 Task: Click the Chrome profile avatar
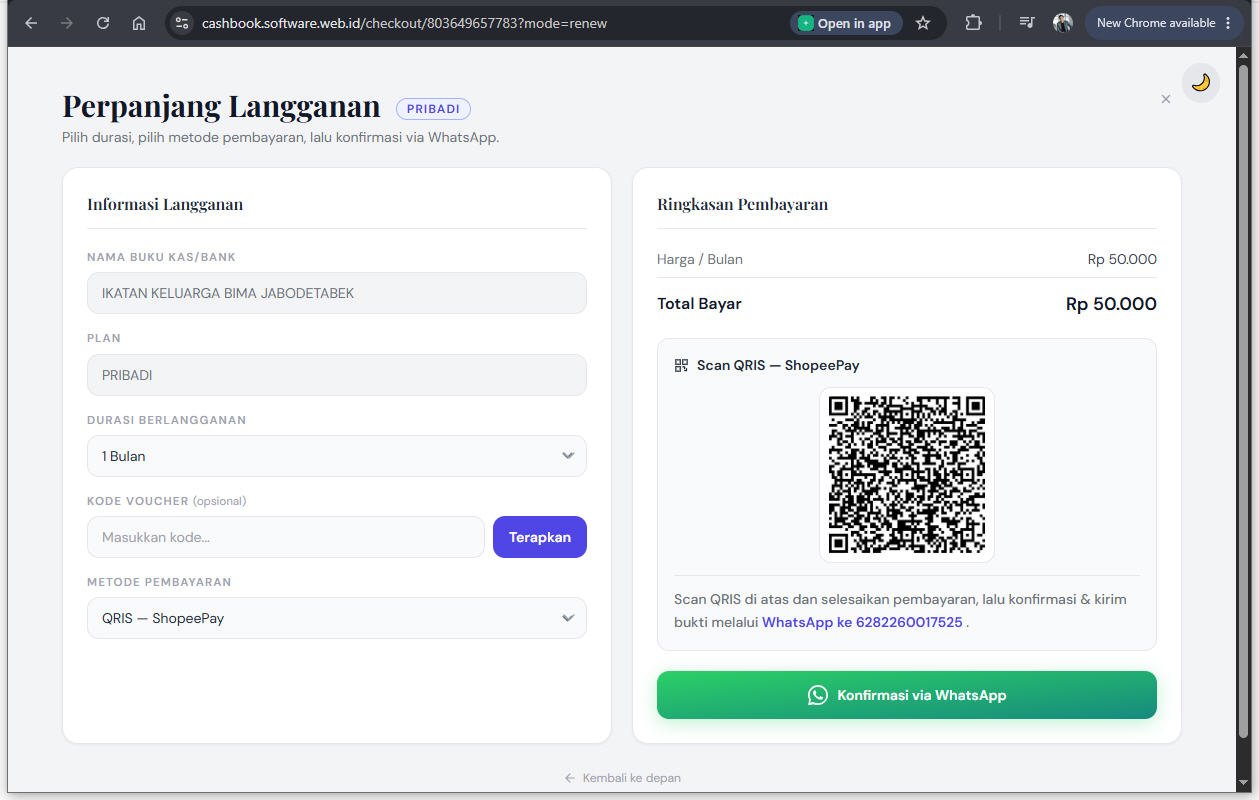1063,23
